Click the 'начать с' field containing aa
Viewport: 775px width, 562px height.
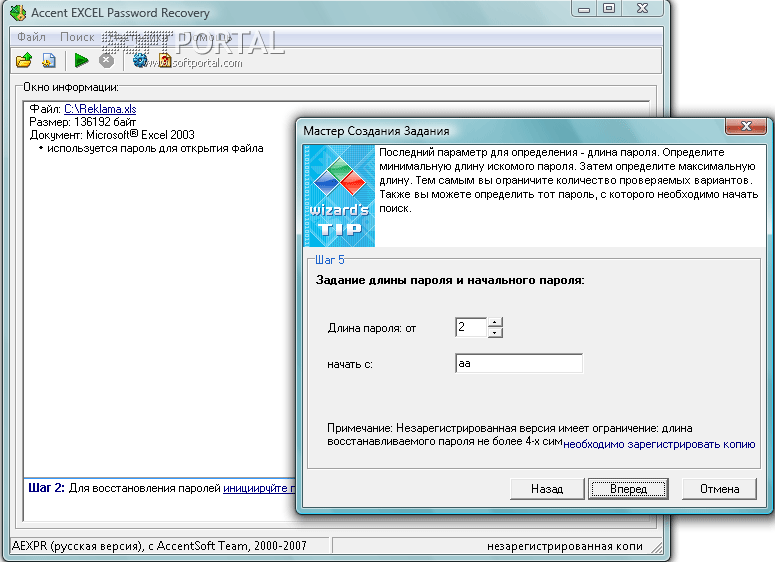(518, 363)
